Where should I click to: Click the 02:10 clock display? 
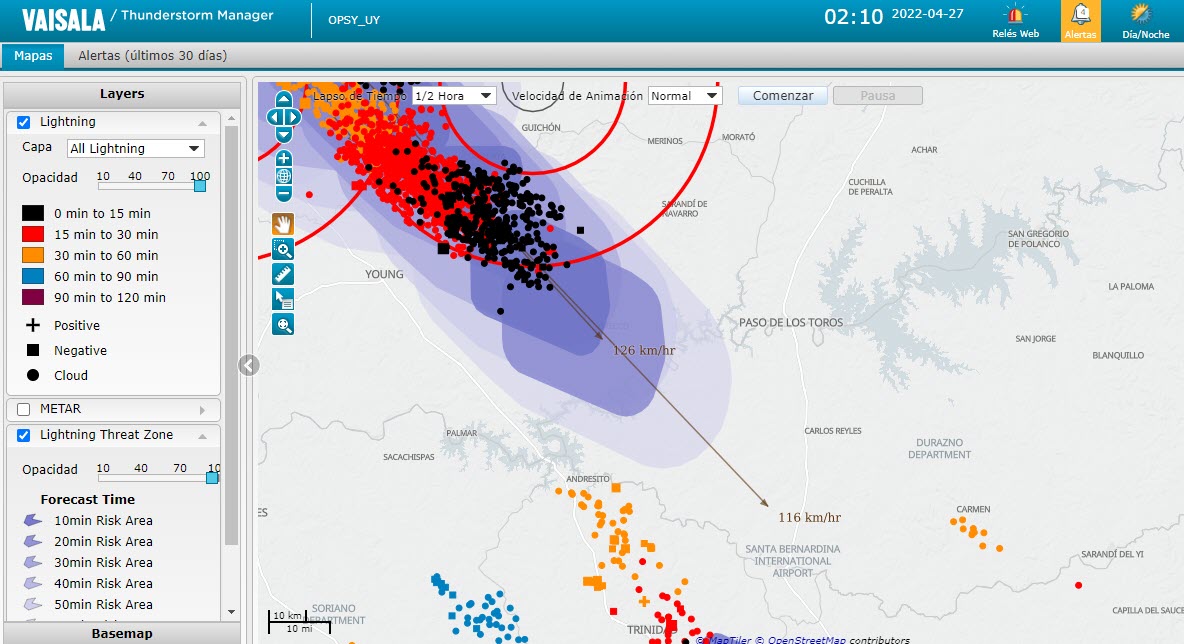[853, 17]
